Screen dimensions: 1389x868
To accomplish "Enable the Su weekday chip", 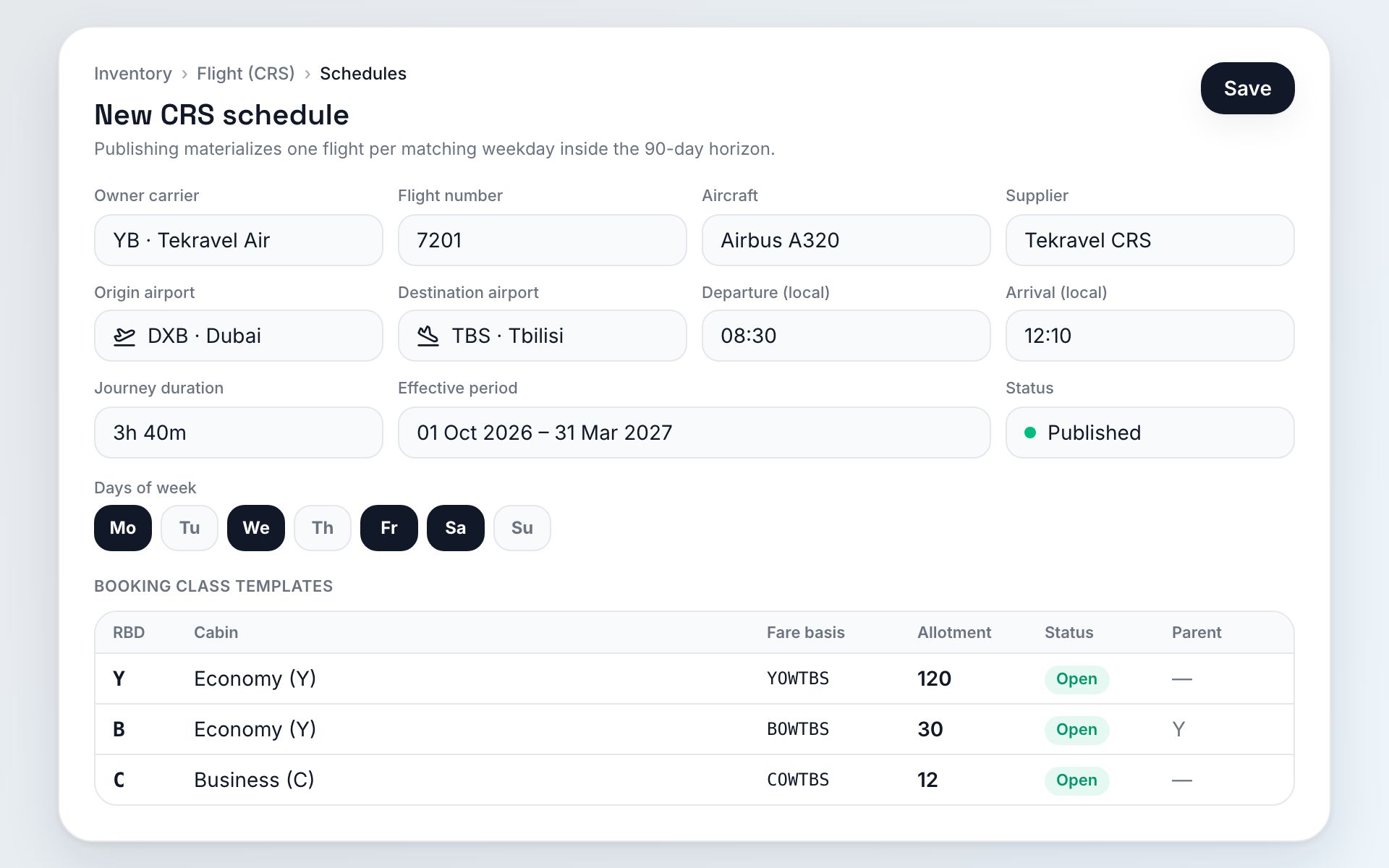I will [x=522, y=528].
